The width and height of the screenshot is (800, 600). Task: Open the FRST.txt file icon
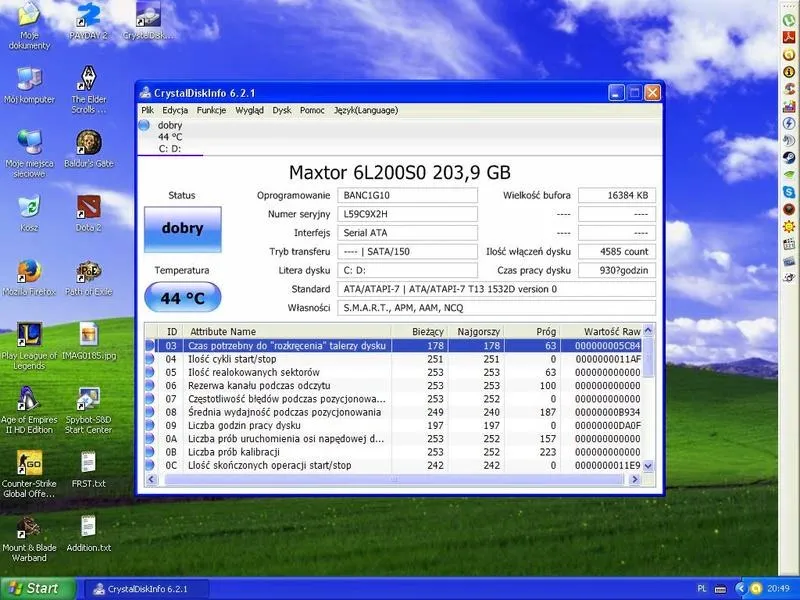point(88,469)
